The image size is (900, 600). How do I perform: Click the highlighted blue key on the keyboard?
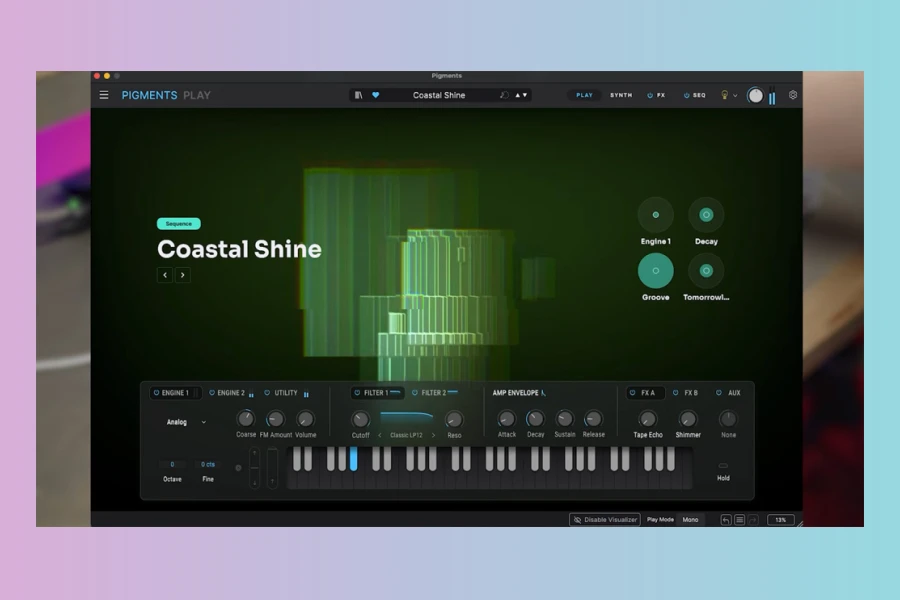click(354, 459)
